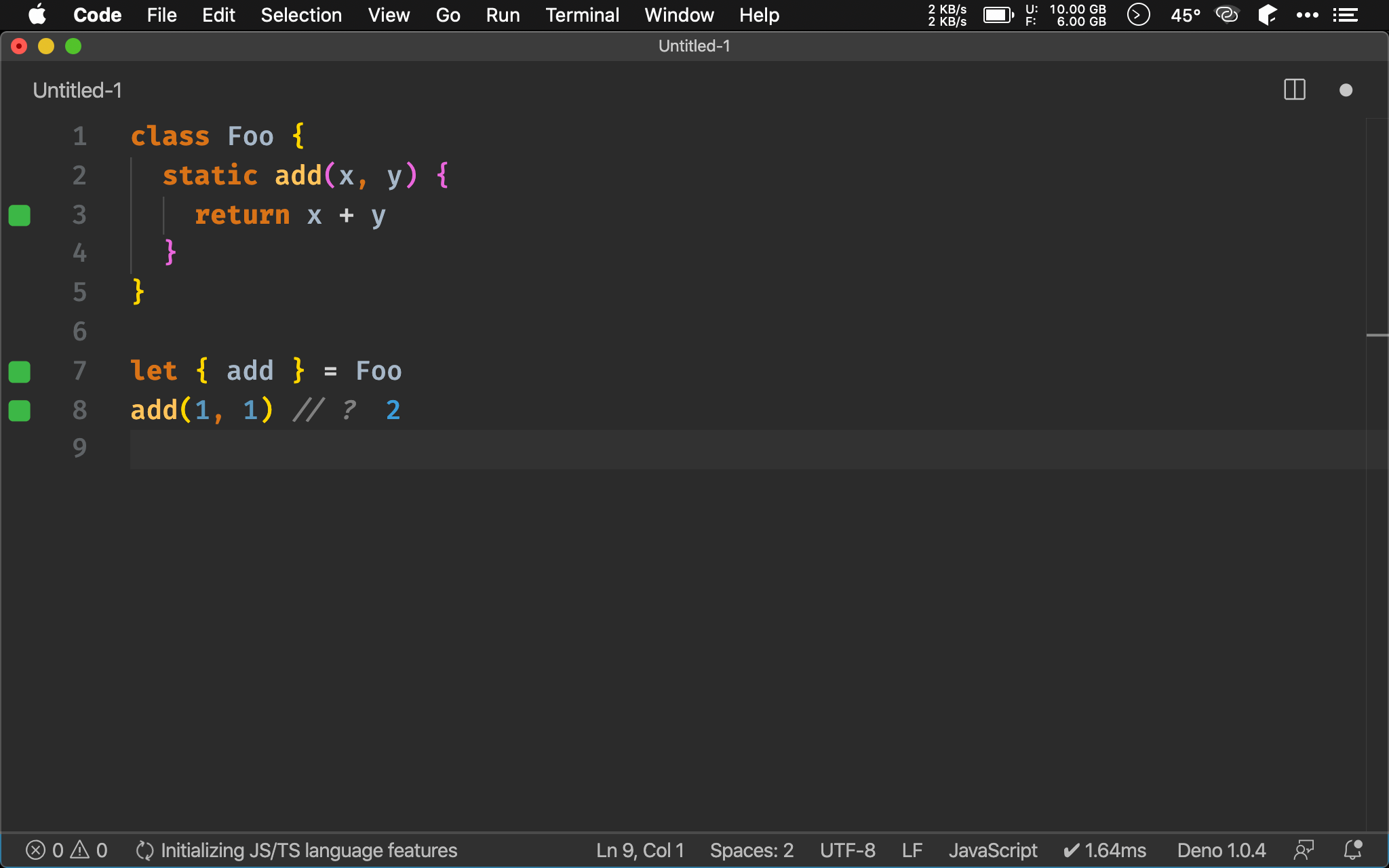Go to line via Ln 9, Col 1
This screenshot has width=1389, height=868.
click(x=640, y=850)
